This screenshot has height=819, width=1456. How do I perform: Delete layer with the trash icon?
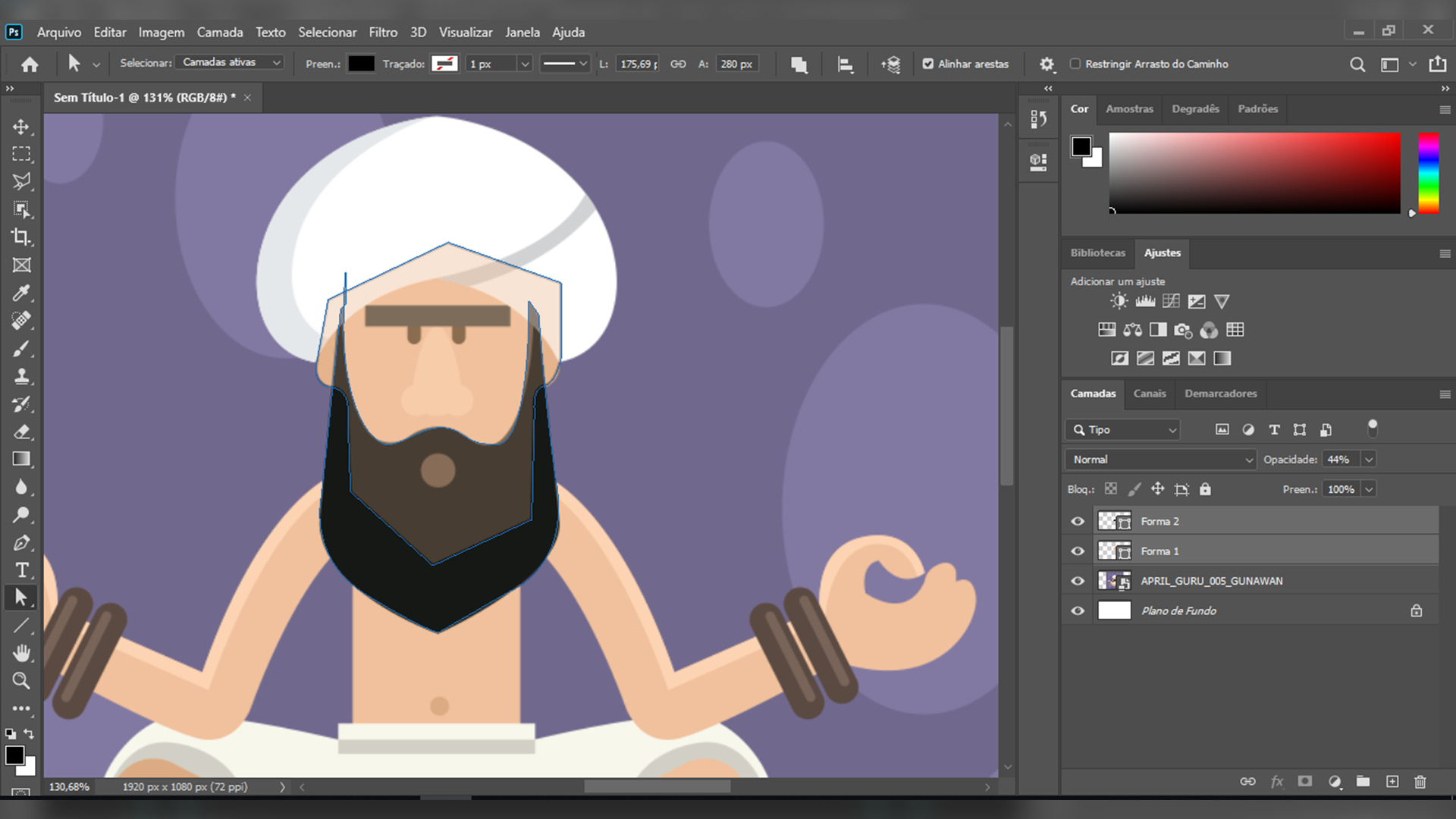pyautogui.click(x=1420, y=781)
